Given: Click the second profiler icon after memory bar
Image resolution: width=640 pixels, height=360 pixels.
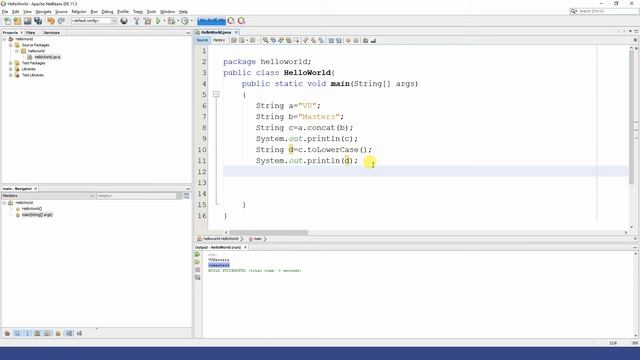Looking at the screenshot, I should pos(242,21).
